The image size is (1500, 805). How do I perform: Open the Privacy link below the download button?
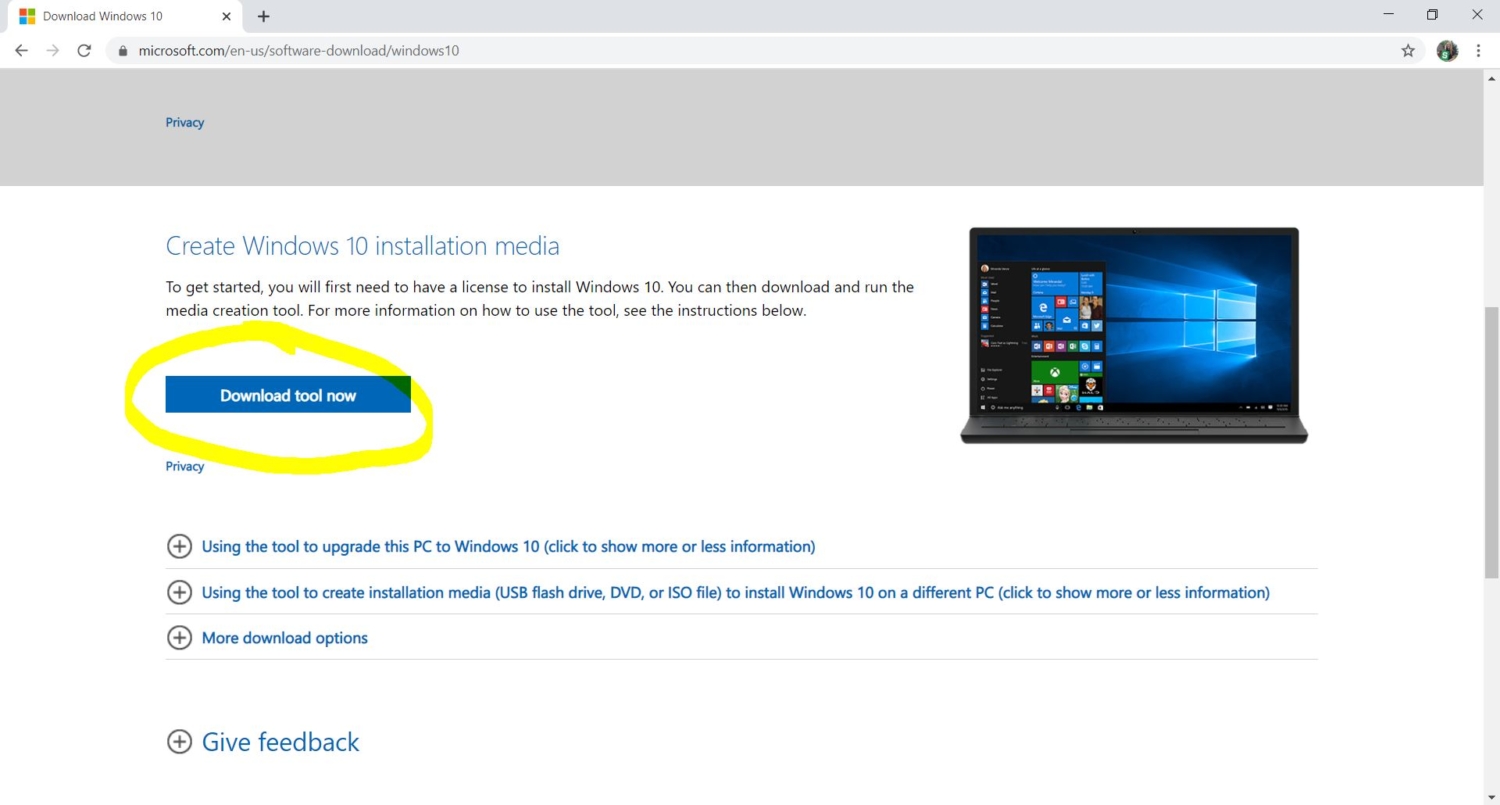tap(184, 466)
